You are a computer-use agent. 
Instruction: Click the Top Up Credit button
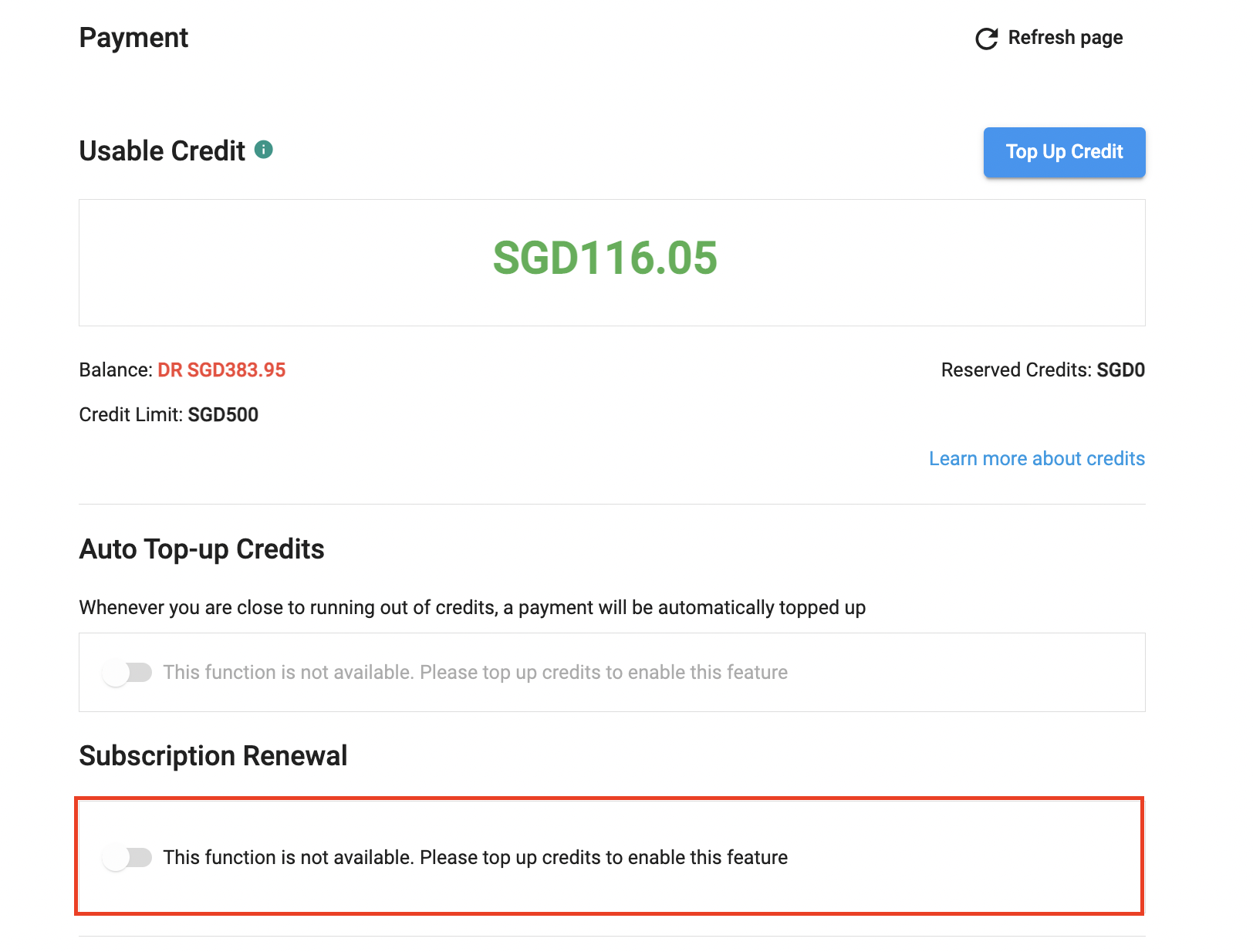1064,152
